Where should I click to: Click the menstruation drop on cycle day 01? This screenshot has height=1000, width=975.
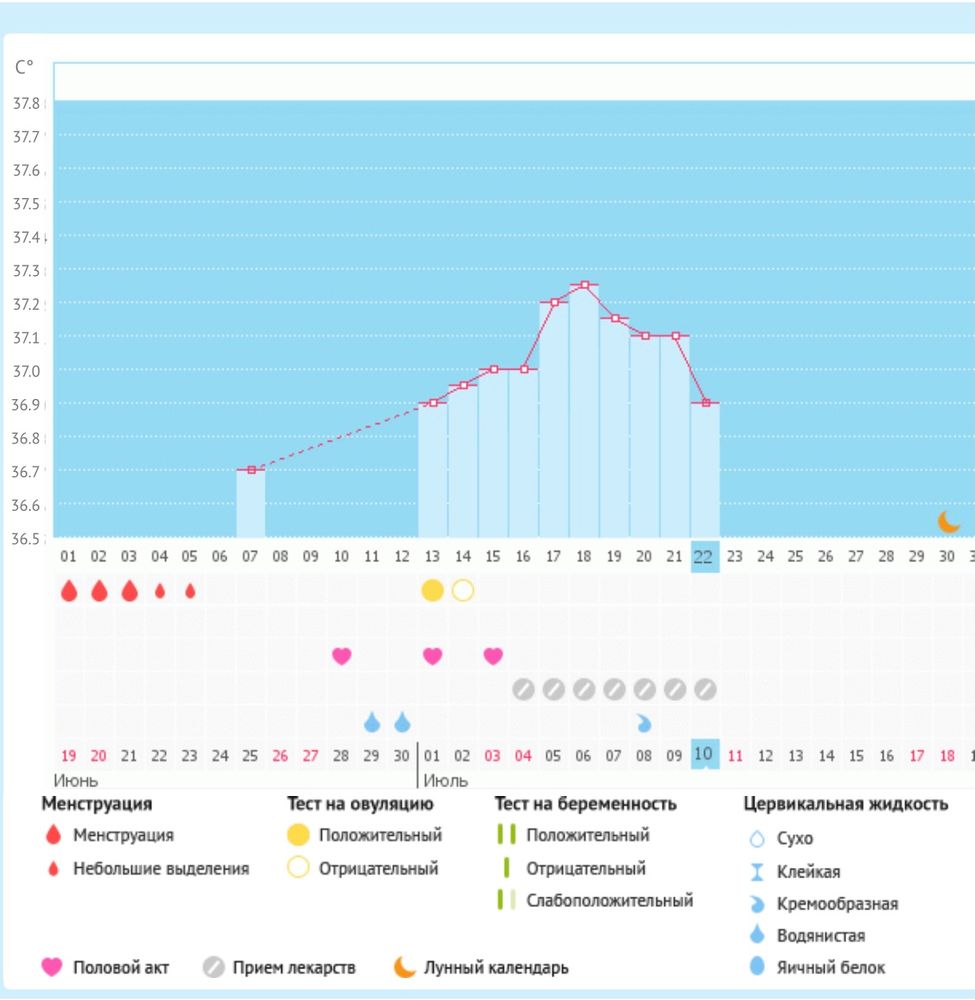click(x=69, y=591)
